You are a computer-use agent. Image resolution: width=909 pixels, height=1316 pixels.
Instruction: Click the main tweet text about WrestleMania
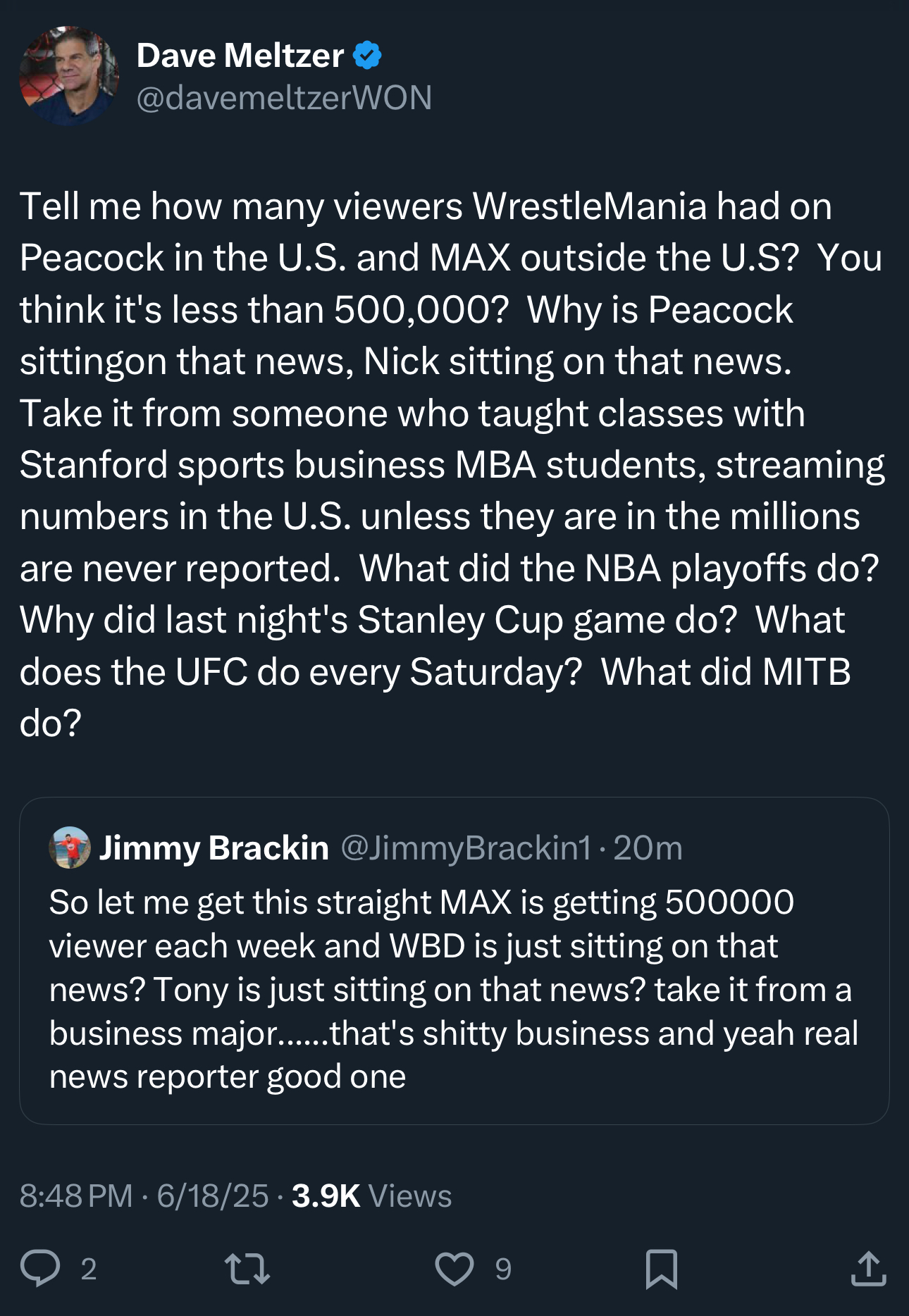[451, 464]
